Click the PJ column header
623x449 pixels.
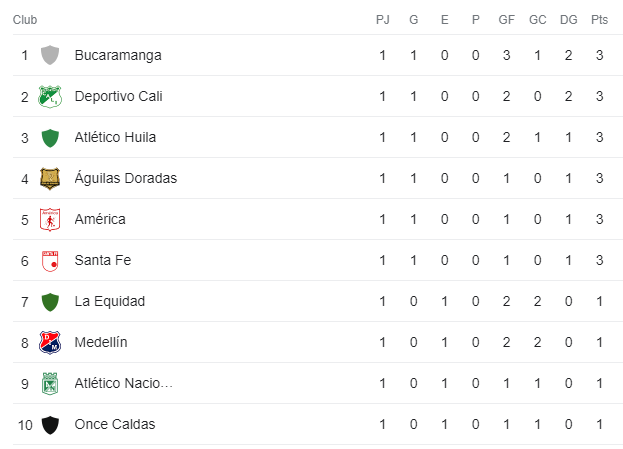pyautogui.click(x=383, y=19)
